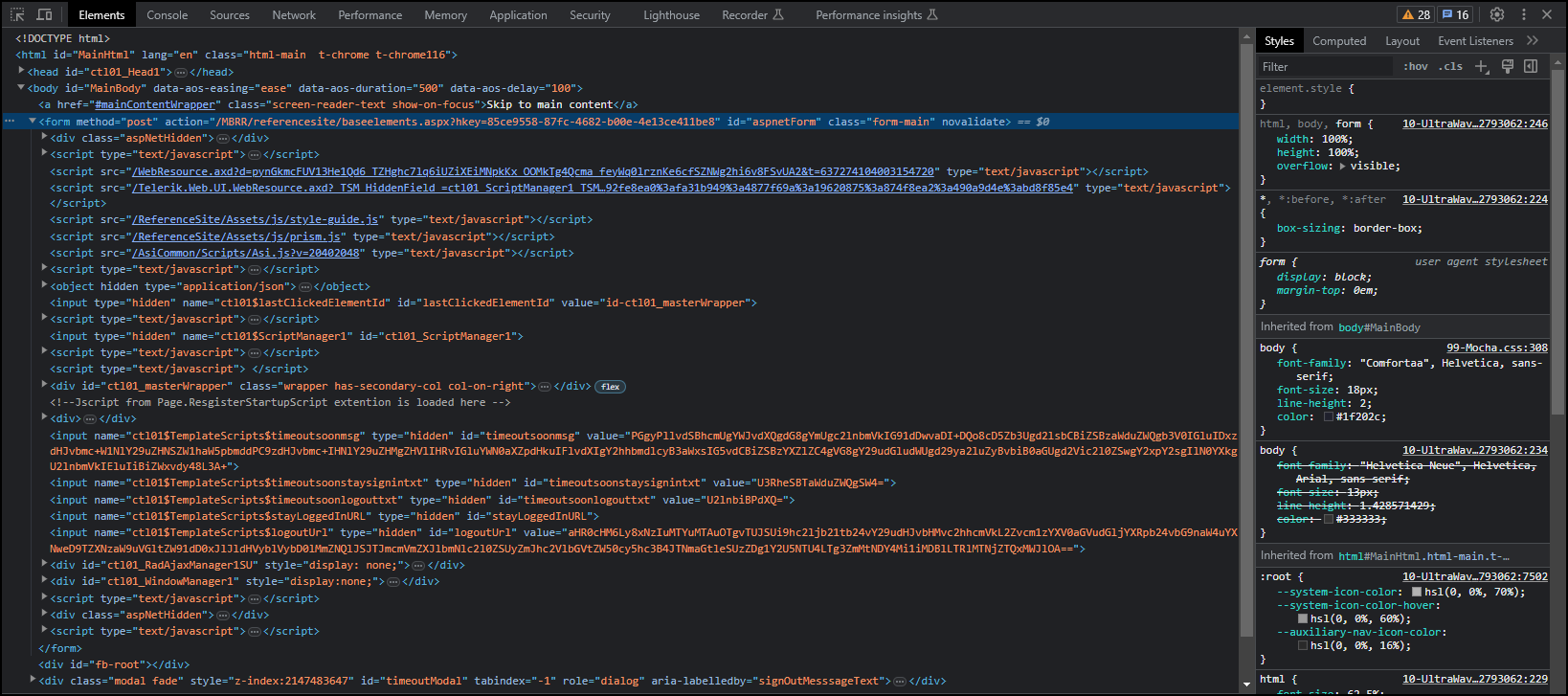The height and width of the screenshot is (696, 1568).
Task: Open the Memory tab
Action: (x=446, y=14)
